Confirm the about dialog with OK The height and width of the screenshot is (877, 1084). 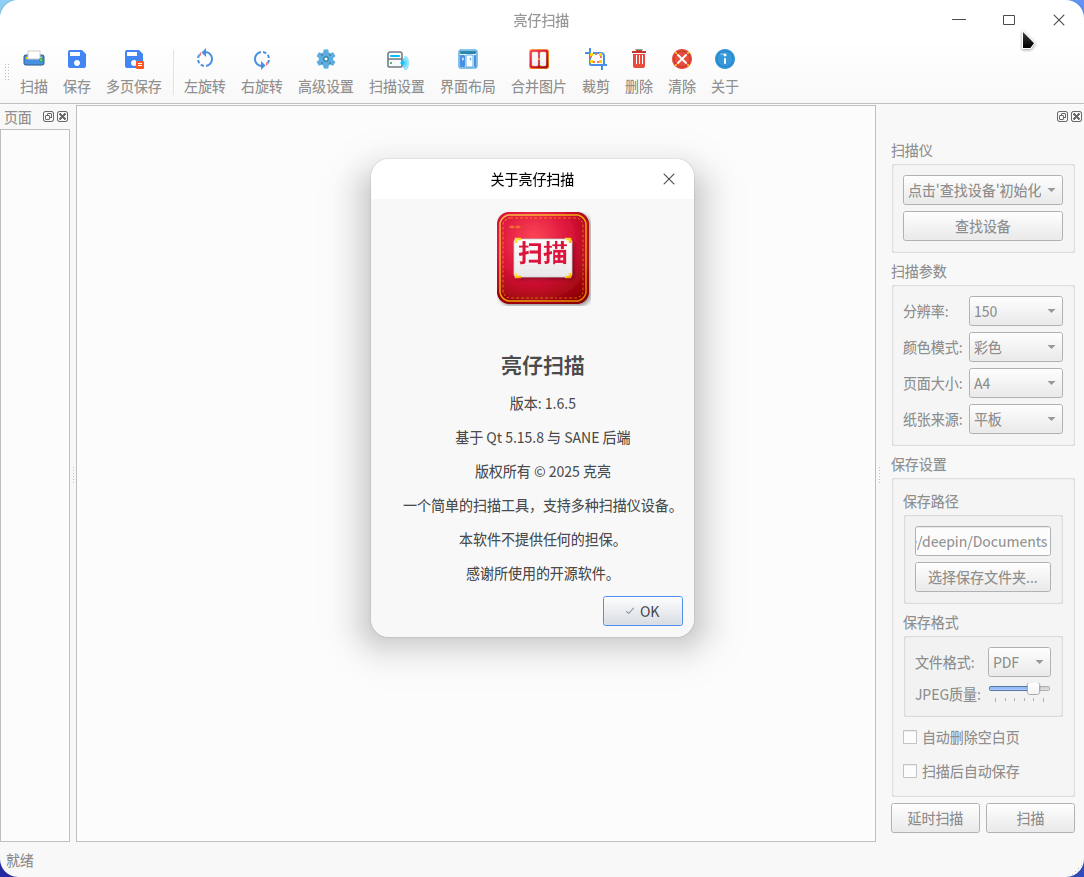(x=643, y=611)
